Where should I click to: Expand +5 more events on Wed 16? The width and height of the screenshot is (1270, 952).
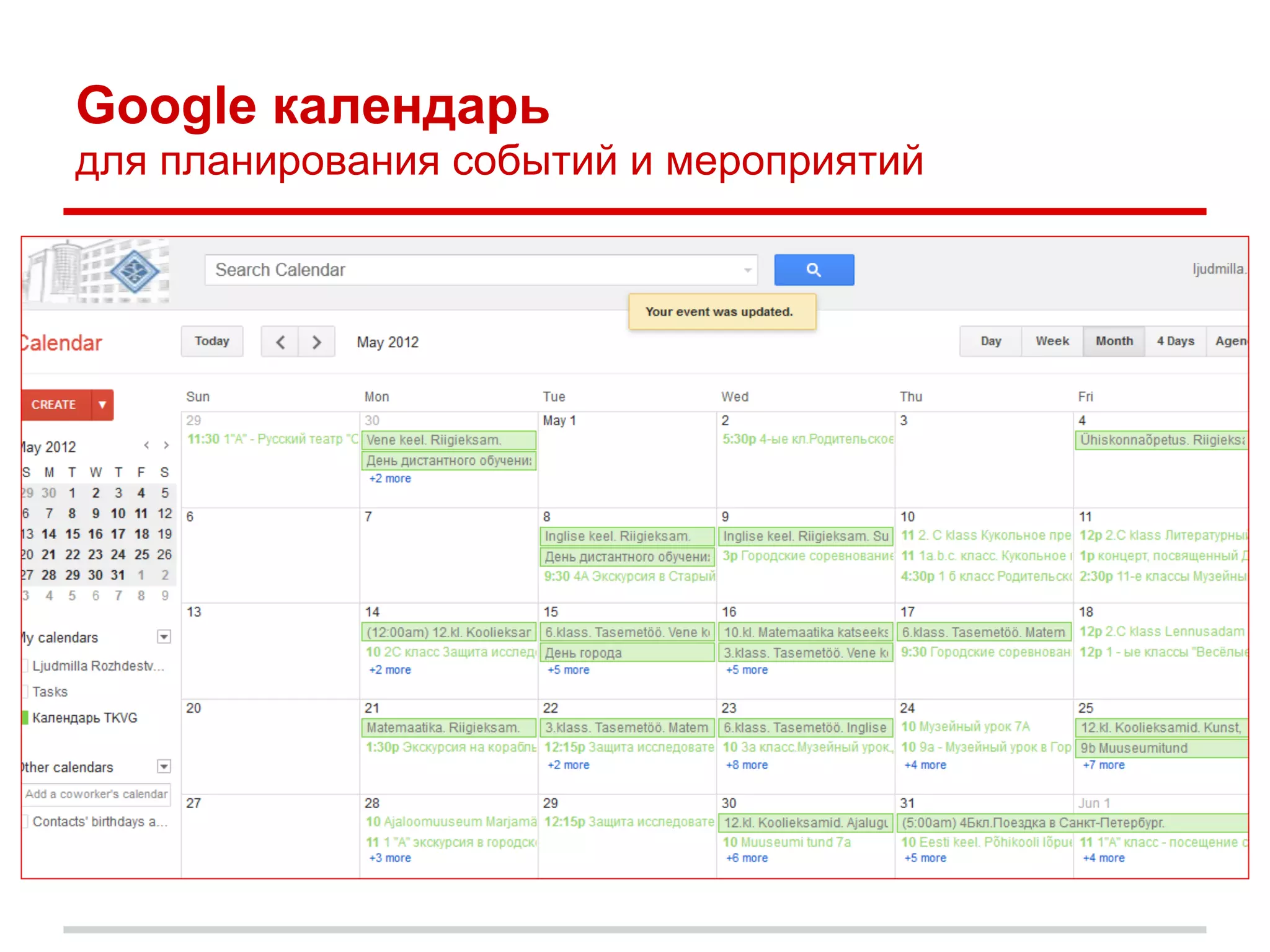747,670
